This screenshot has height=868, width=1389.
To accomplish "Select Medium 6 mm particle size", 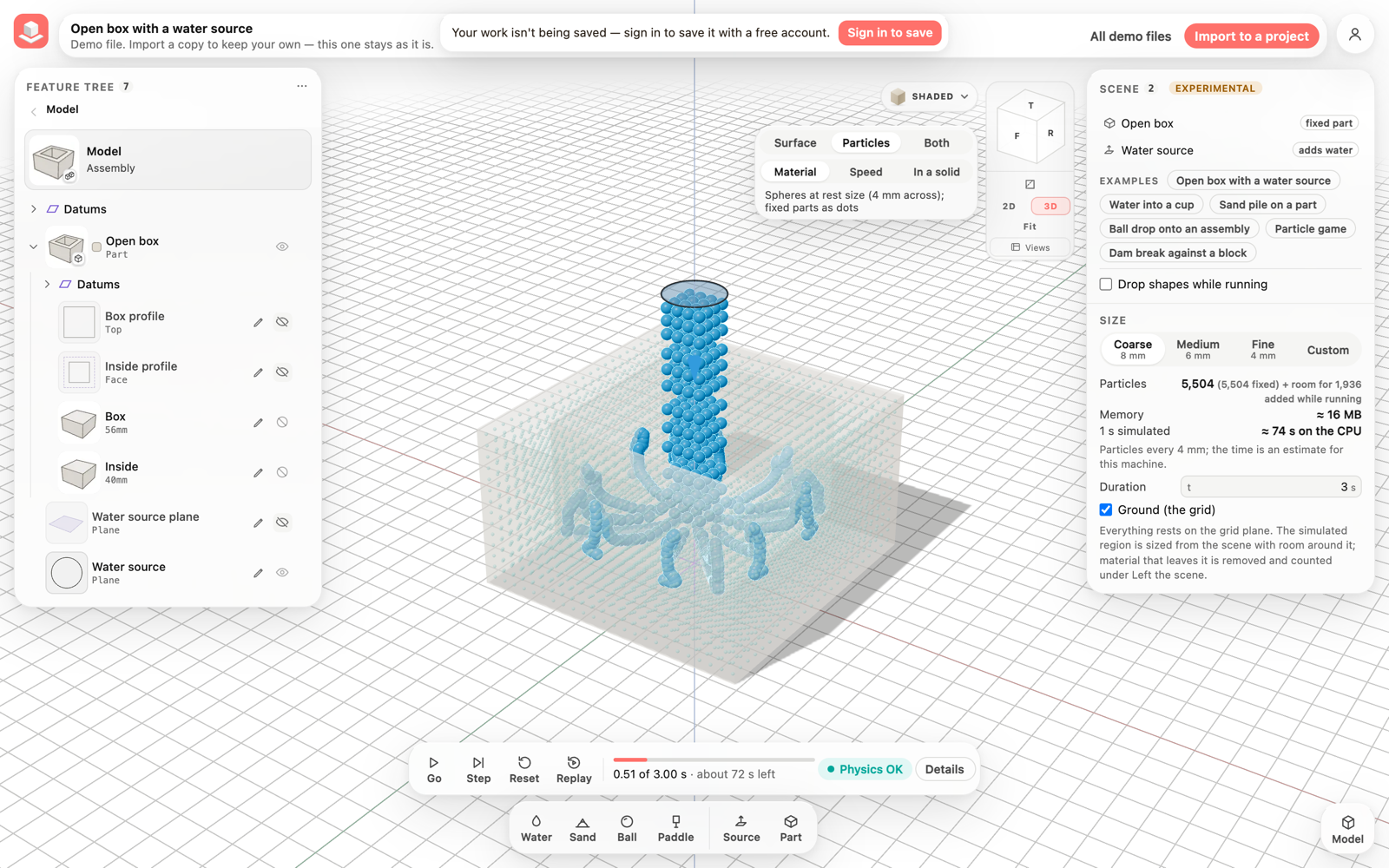I will 1198,350.
